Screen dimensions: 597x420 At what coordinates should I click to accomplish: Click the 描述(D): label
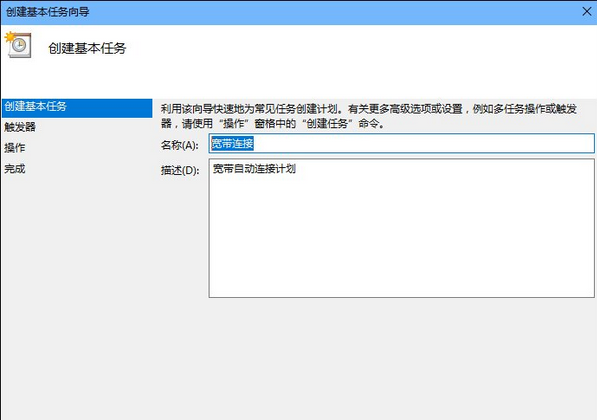point(180,170)
